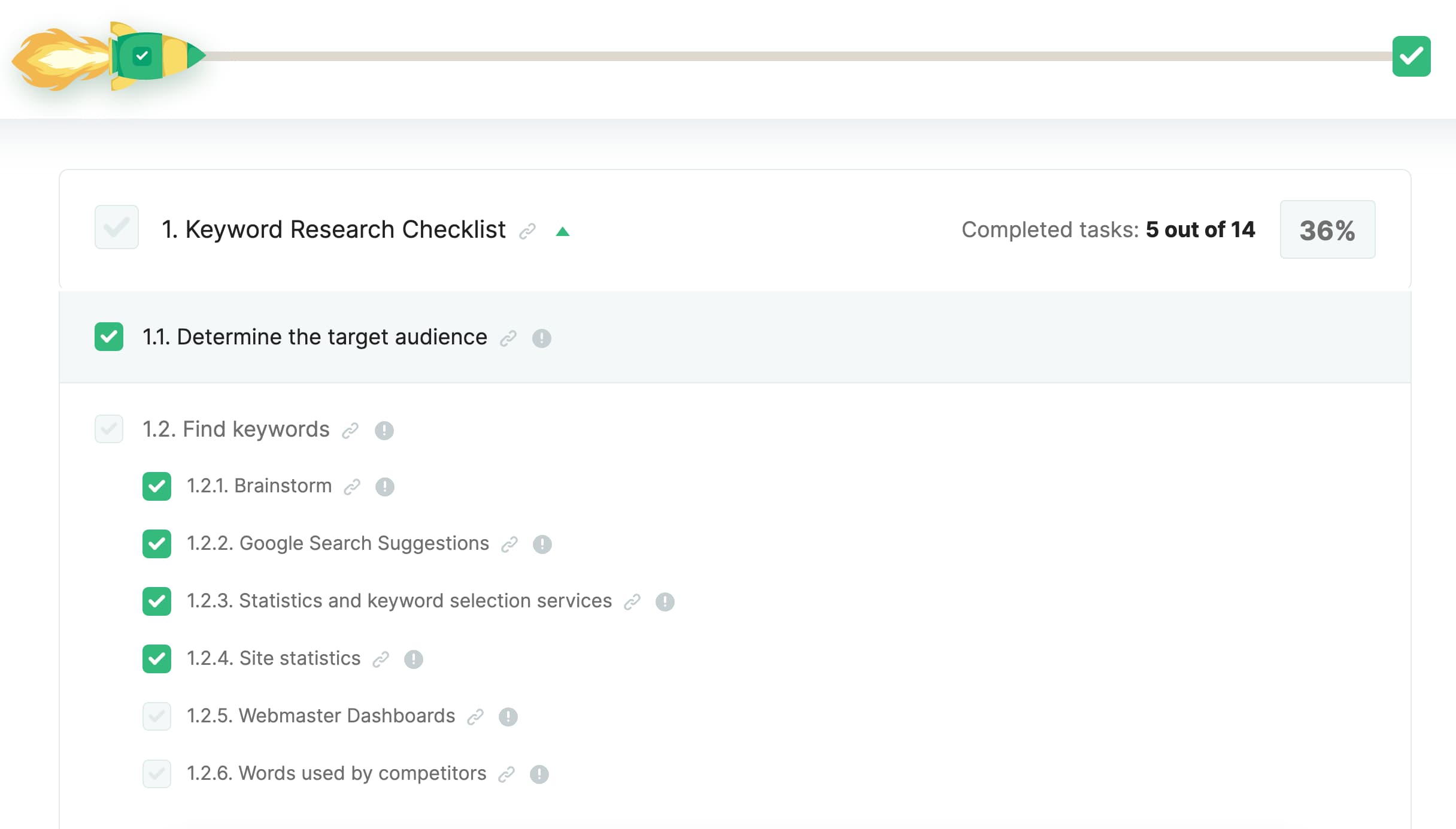Uncheck the Determine the target audience task

[108, 337]
